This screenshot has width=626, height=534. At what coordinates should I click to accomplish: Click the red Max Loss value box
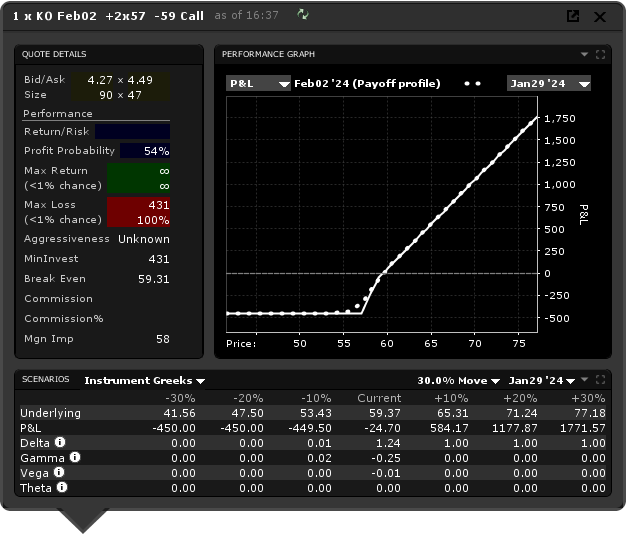point(138,212)
